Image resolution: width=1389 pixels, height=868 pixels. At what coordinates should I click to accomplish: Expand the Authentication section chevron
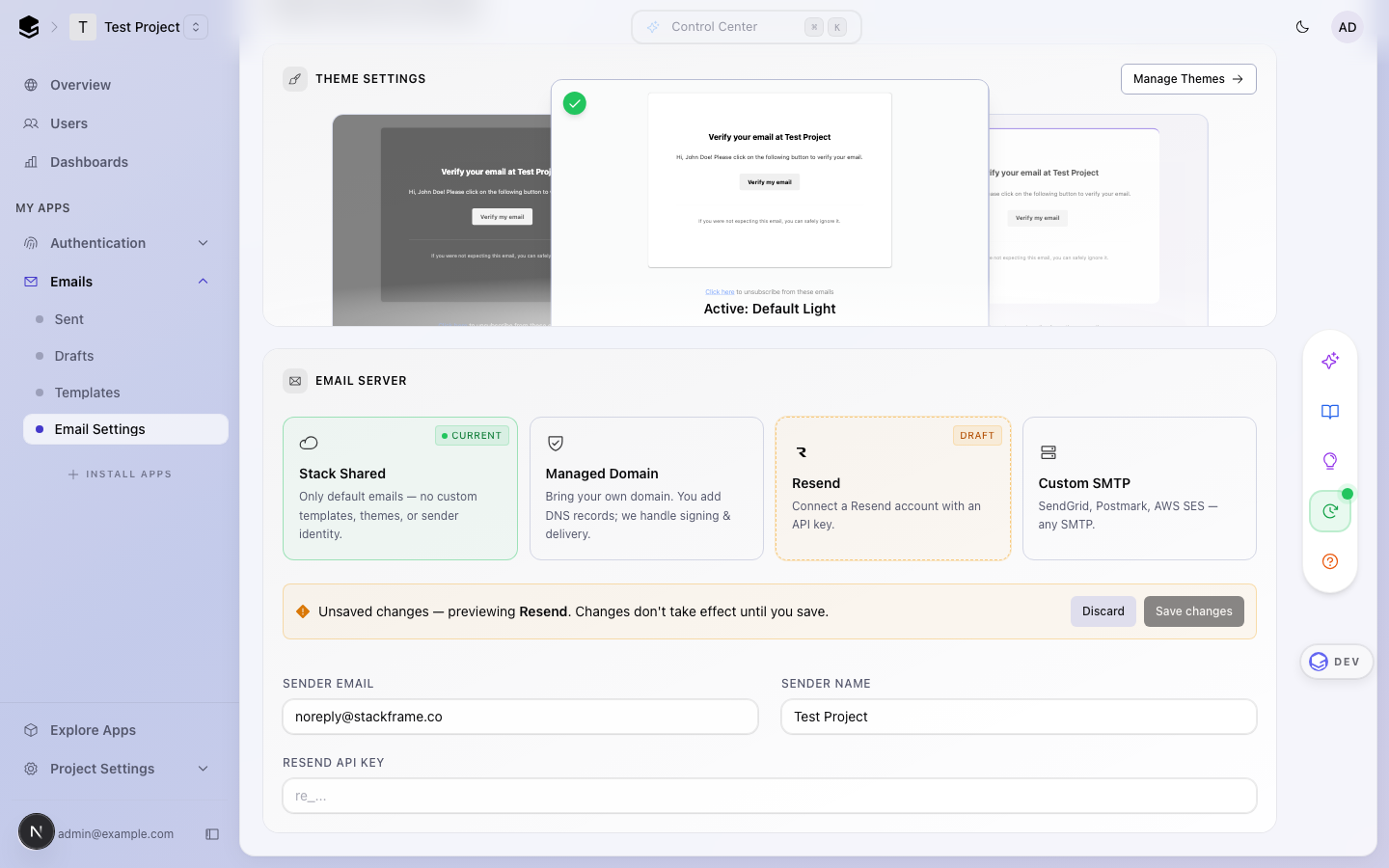click(204, 243)
